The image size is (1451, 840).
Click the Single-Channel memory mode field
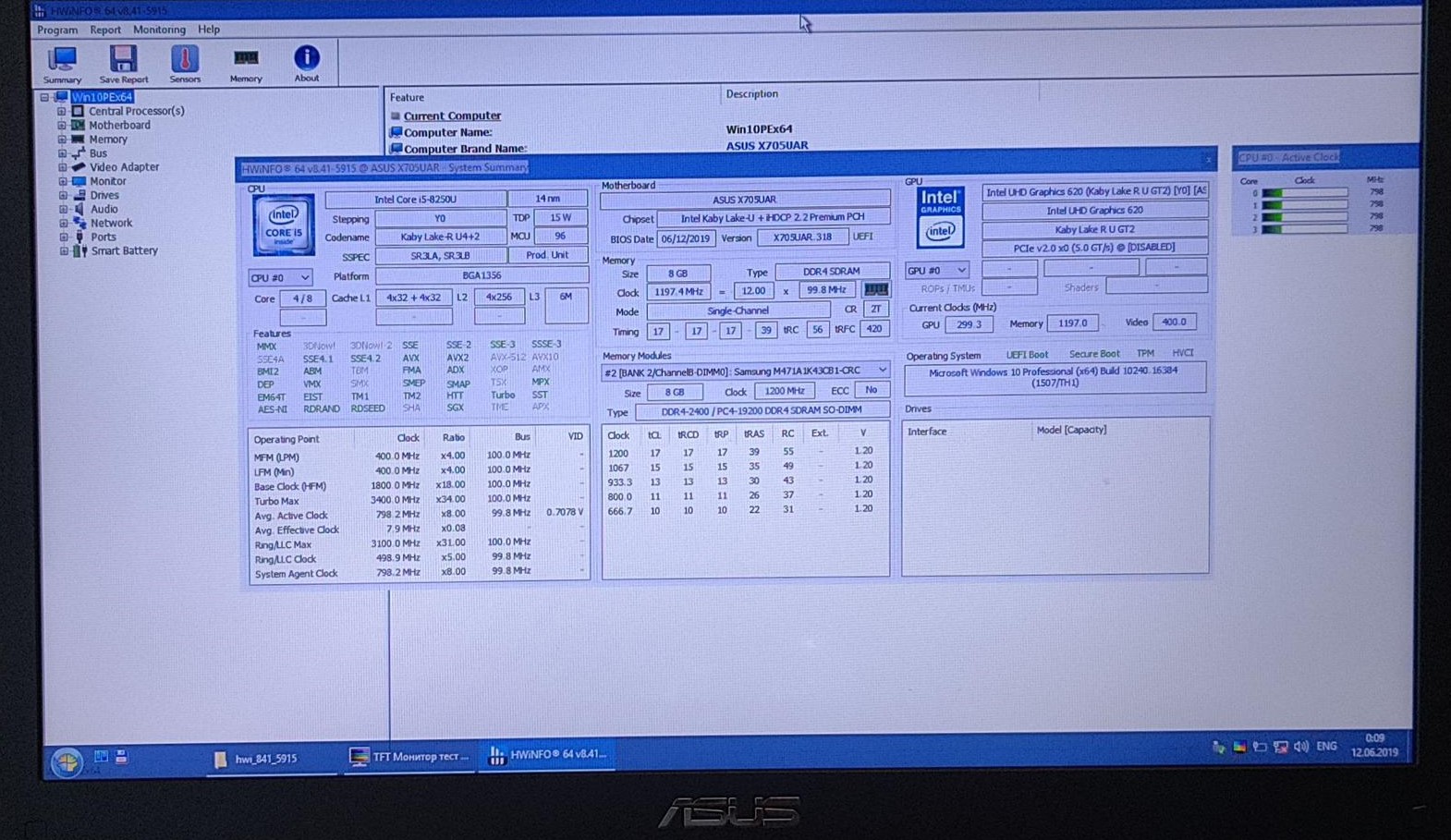point(737,310)
